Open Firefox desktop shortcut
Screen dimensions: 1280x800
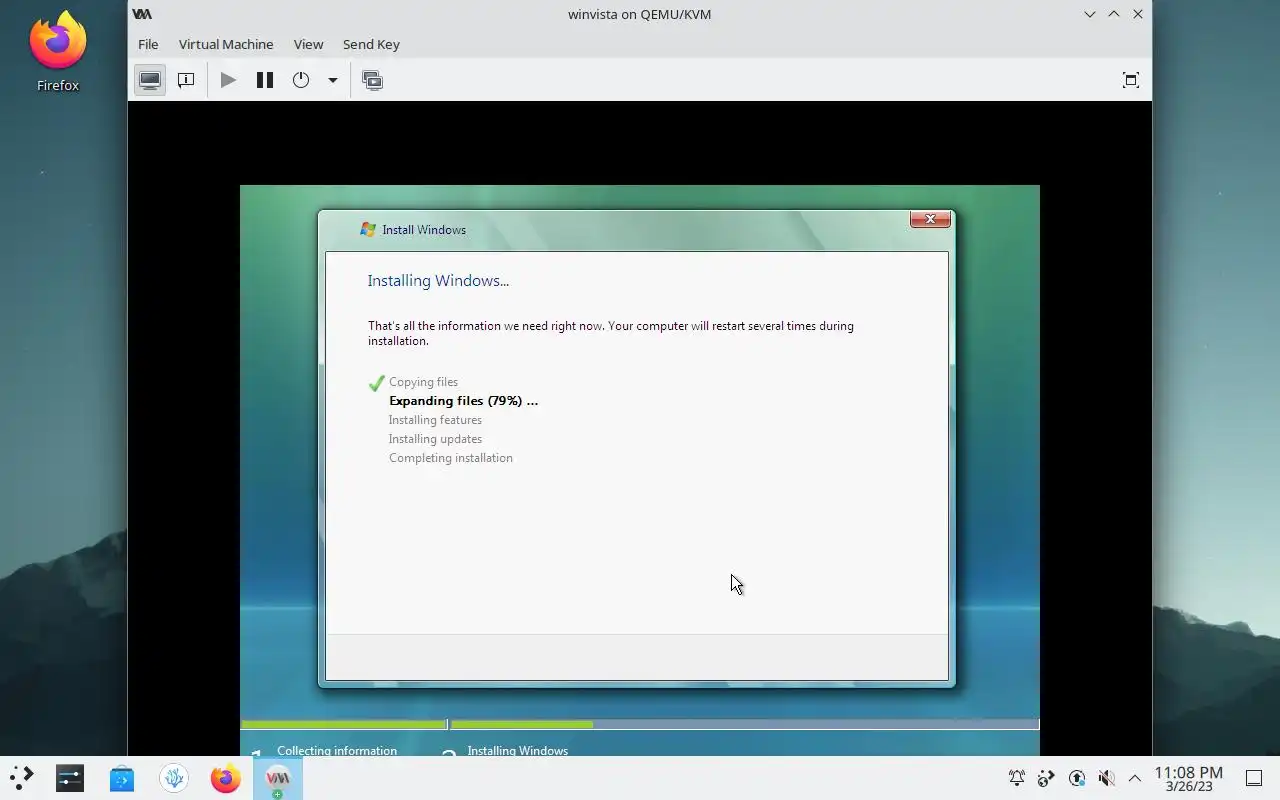pos(58,52)
